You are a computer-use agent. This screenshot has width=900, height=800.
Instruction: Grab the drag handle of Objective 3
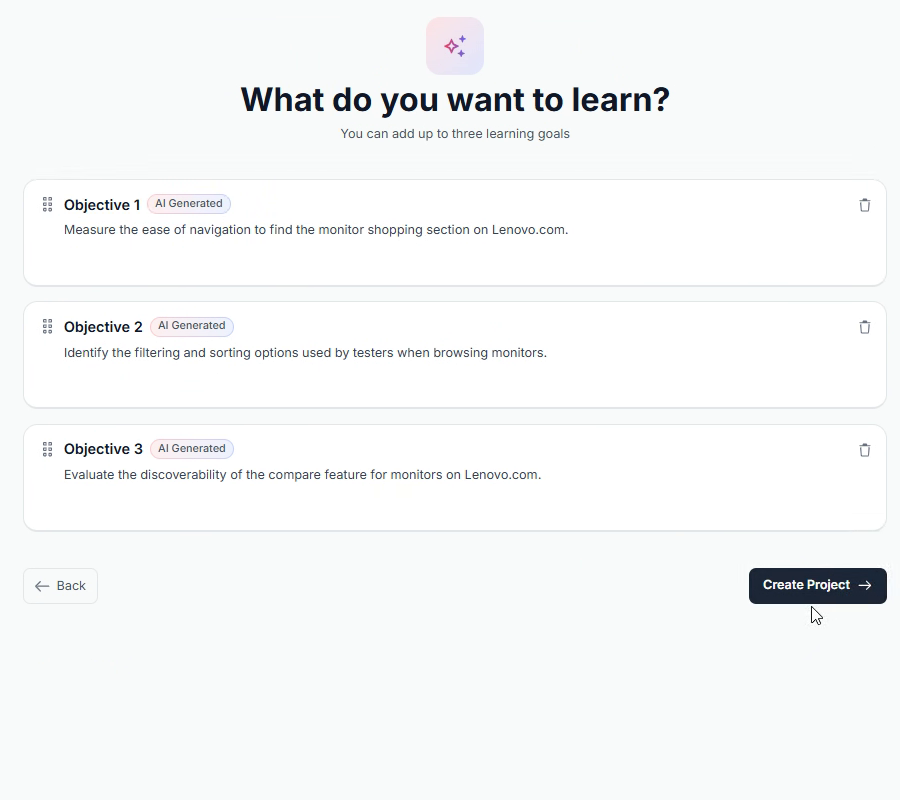click(48, 449)
